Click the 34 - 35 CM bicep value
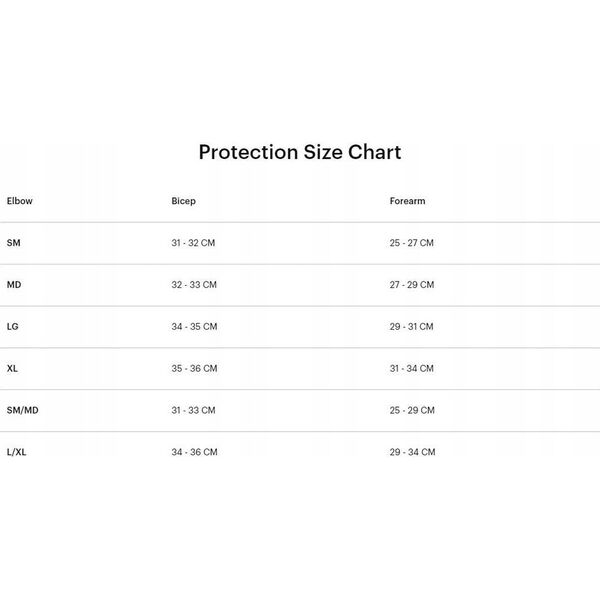600x600 pixels. click(194, 326)
